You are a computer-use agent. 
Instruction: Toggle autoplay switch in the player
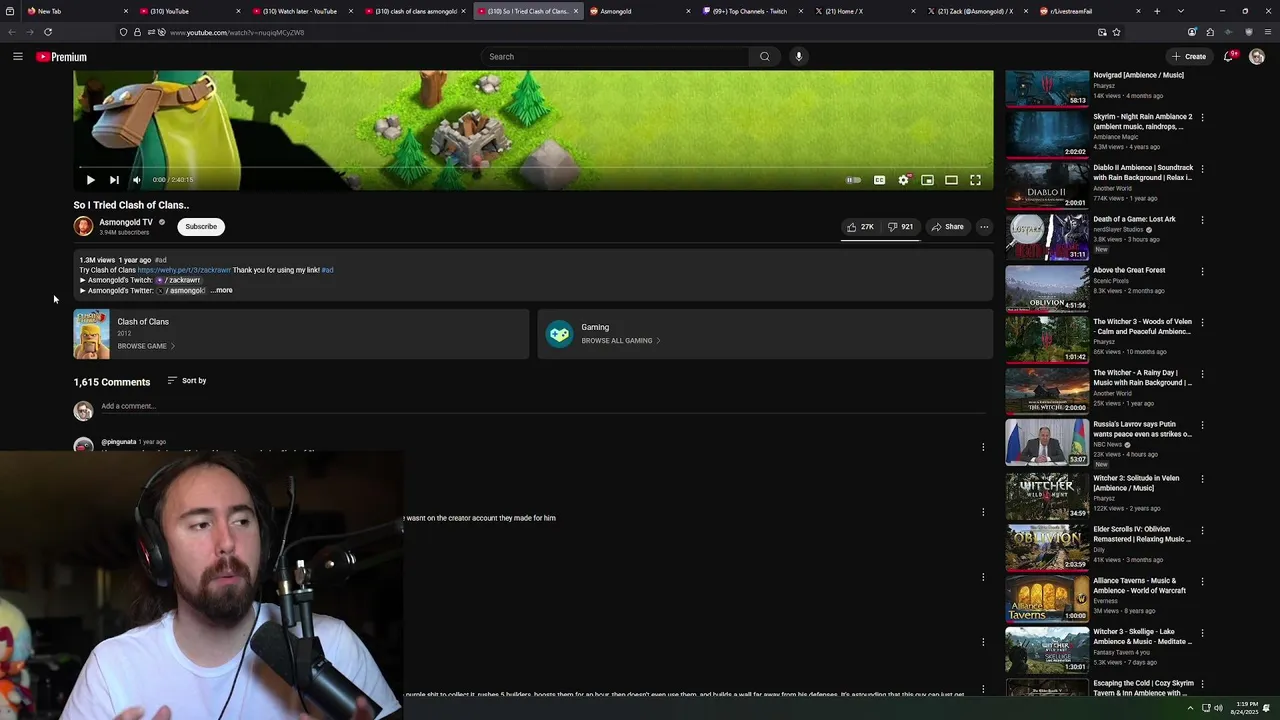coord(853,180)
